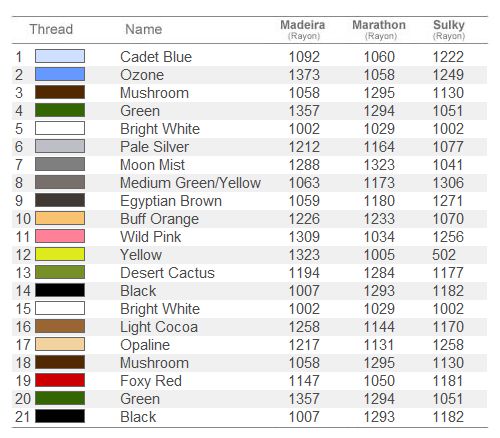Click Madeira code 1288 for Moon Mist
The width and height of the screenshot is (500, 438).
304,165
